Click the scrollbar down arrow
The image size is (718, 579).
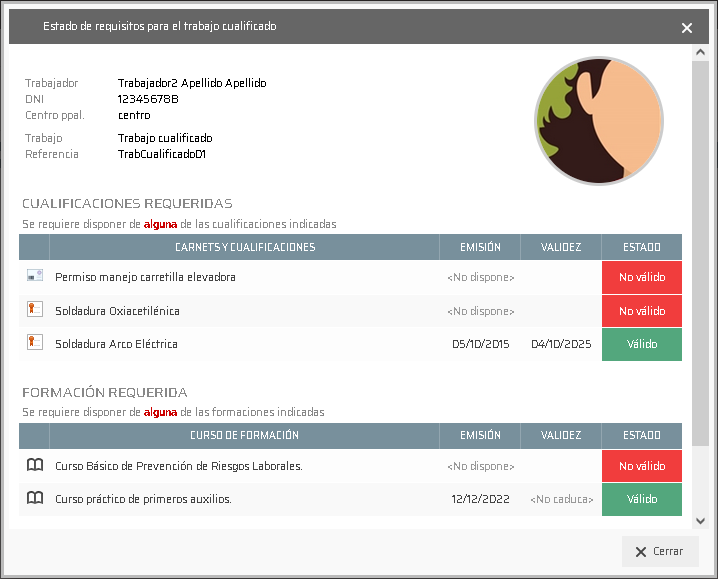(700, 520)
